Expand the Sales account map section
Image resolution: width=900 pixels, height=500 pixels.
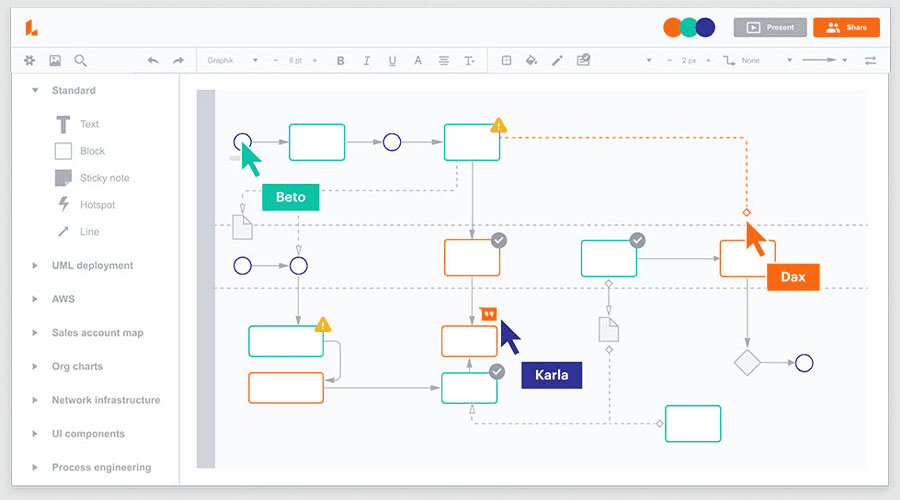(x=34, y=332)
